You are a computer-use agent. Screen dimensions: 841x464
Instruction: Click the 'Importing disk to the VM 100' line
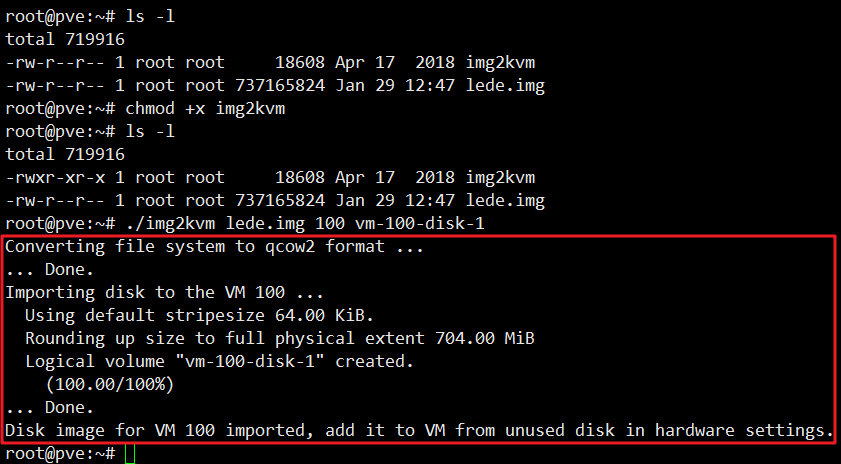point(165,292)
